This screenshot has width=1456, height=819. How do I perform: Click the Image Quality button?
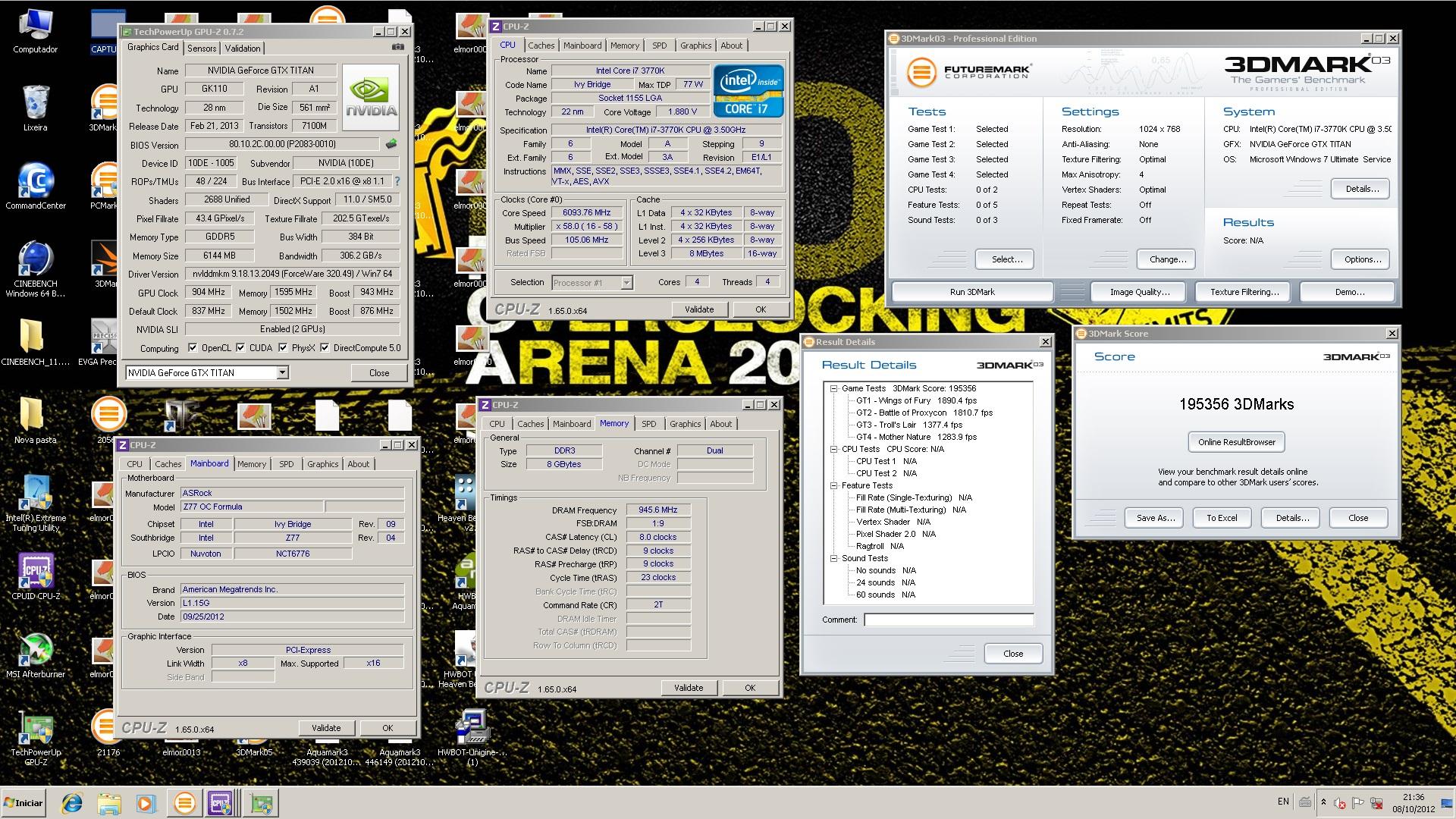click(1139, 292)
